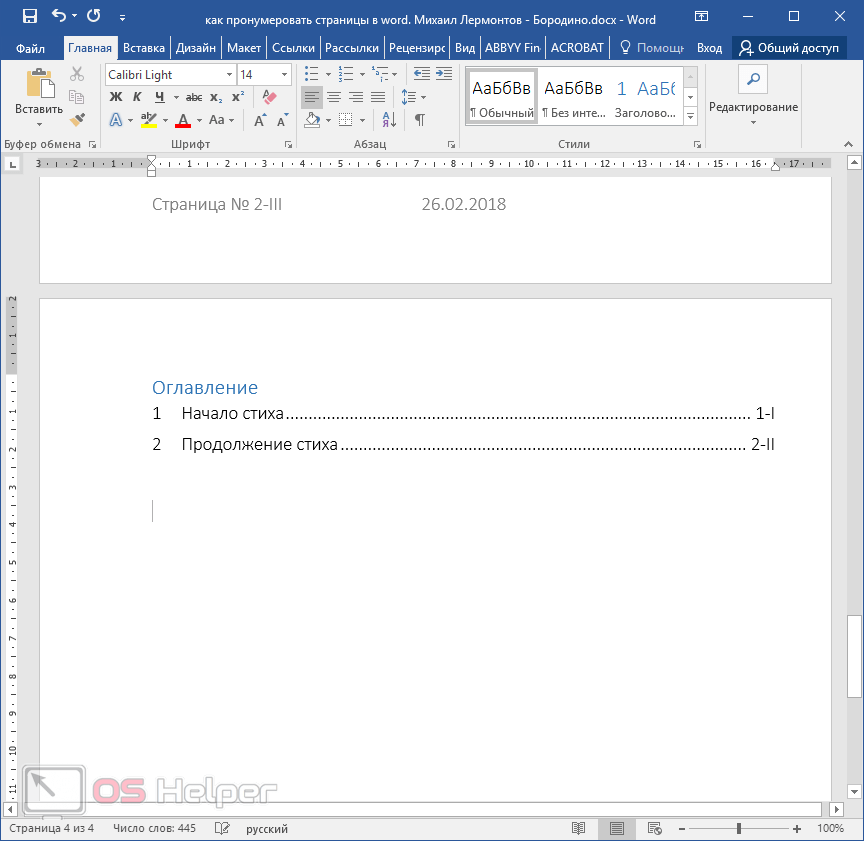Open Ribbon display options icon
Viewport: 864px width, 841px height.
pos(701,16)
